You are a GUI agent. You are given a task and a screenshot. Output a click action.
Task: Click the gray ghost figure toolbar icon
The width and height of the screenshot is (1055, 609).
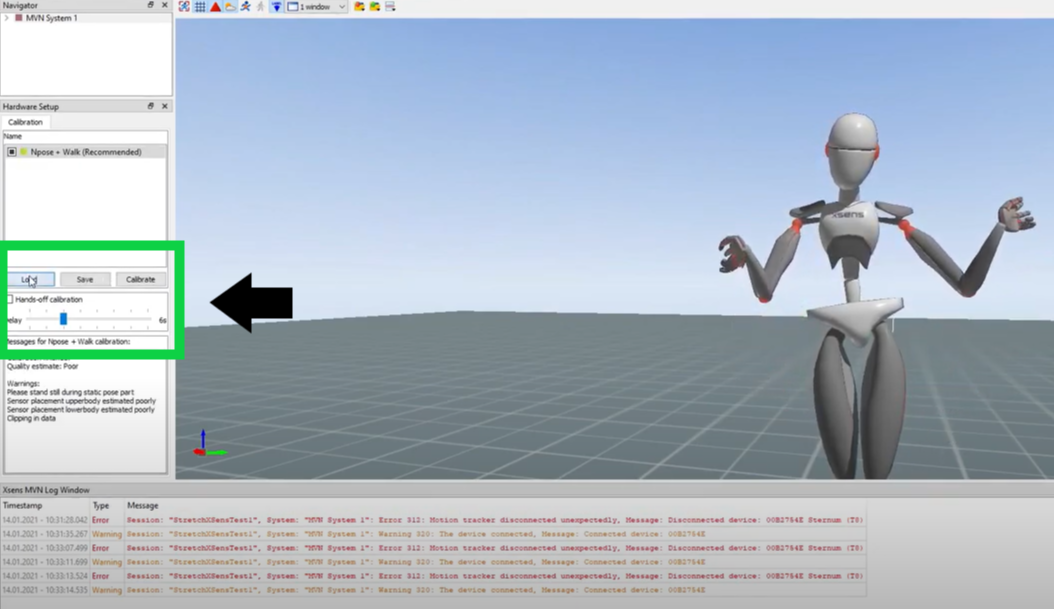261,7
